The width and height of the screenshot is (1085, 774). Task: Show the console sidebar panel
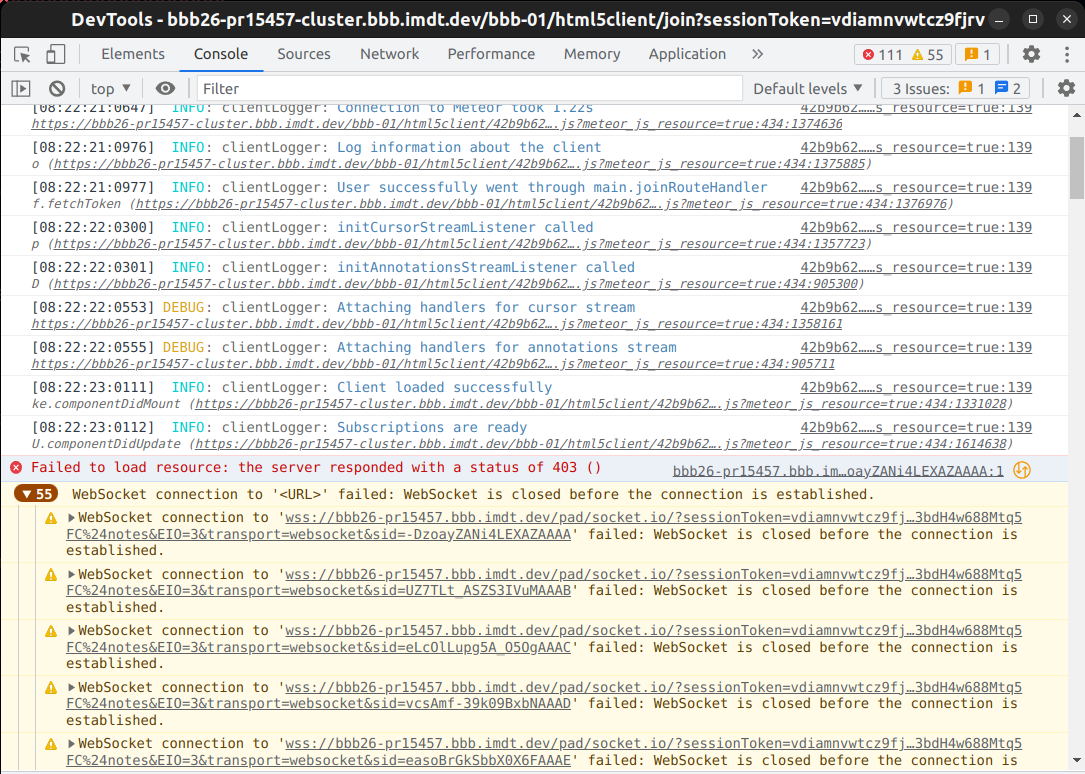[x=19, y=88]
